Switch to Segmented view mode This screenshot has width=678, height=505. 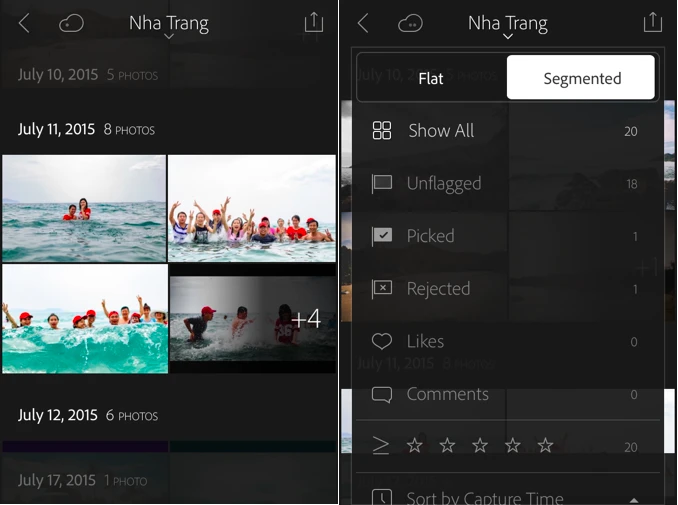click(x=581, y=78)
